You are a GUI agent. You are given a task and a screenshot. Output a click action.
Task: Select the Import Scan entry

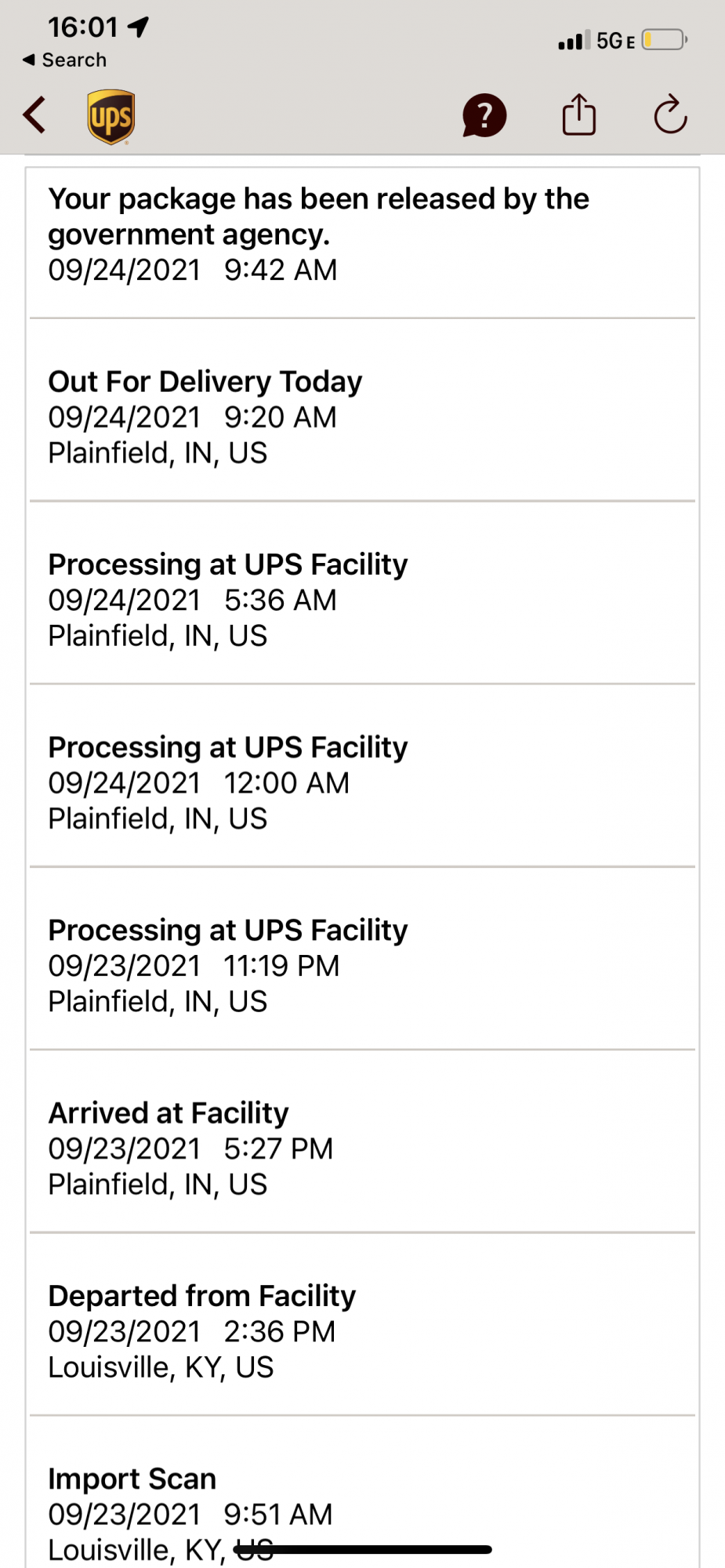(362, 1505)
